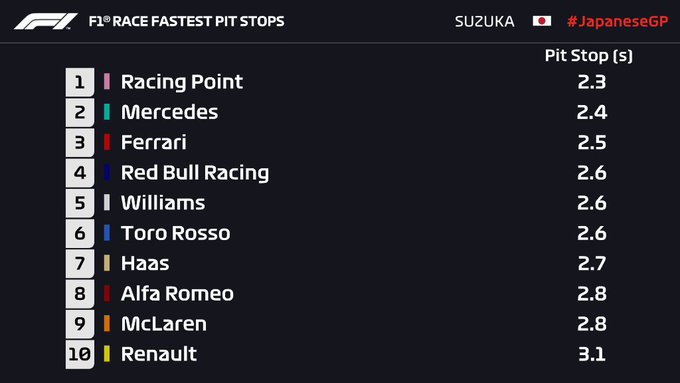
Task: Click the Haas team name
Action: pyautogui.click(x=145, y=263)
